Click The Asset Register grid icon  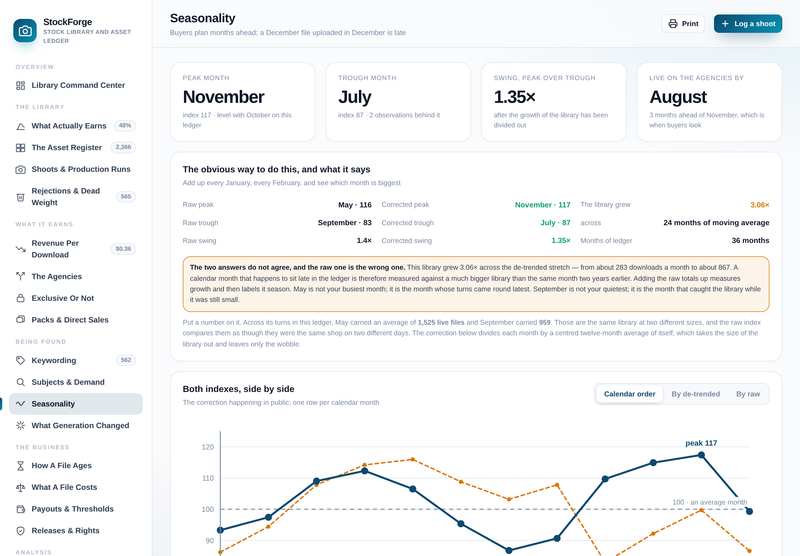tap(20, 147)
